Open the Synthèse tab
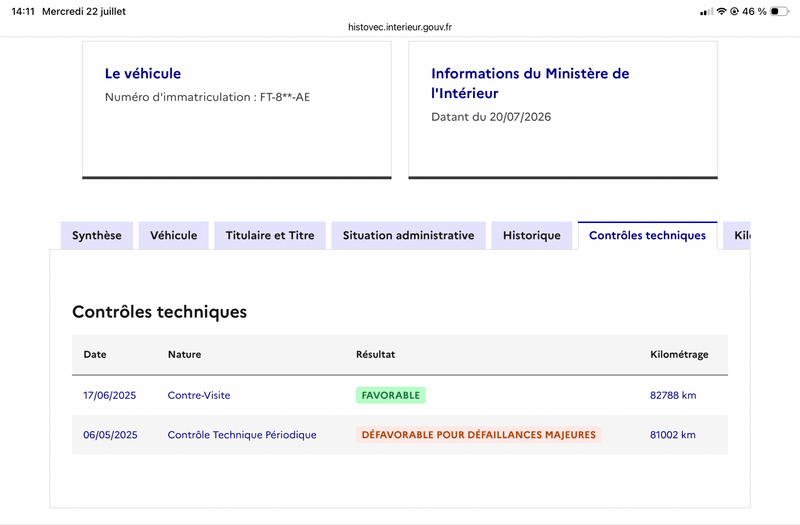The height and width of the screenshot is (525, 800). click(97, 235)
